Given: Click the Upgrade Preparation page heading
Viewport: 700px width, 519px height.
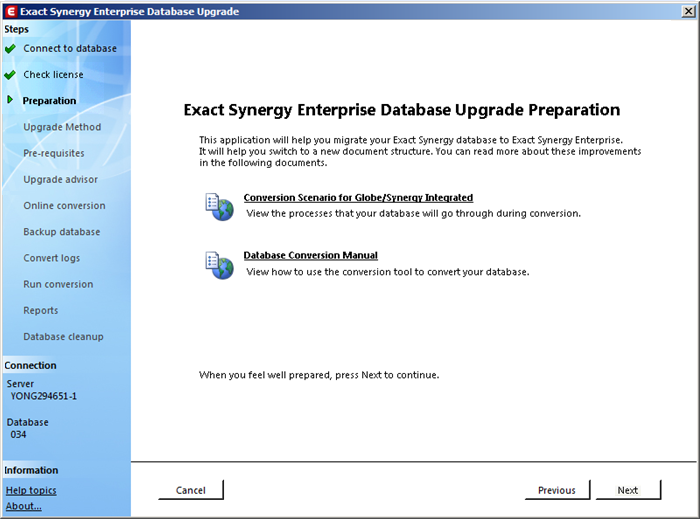Looking at the screenshot, I should click(x=402, y=110).
